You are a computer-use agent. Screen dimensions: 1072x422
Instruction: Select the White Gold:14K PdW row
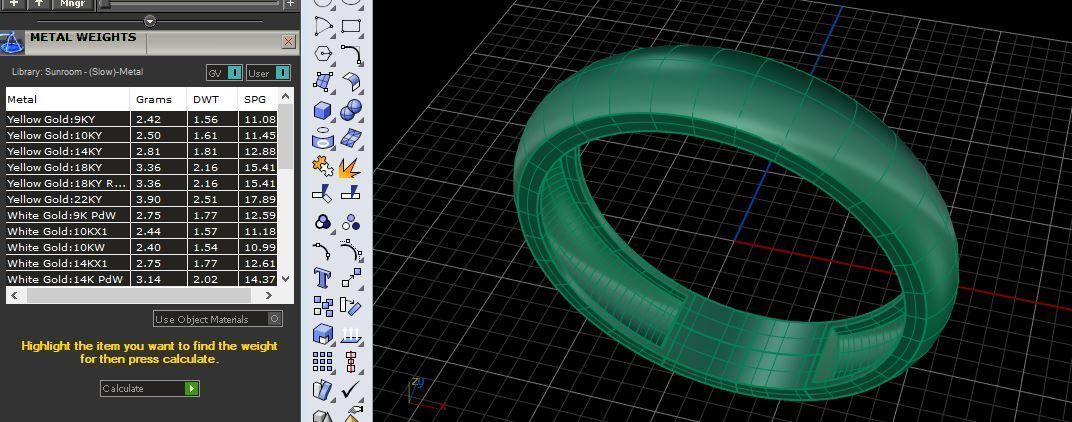click(x=142, y=279)
